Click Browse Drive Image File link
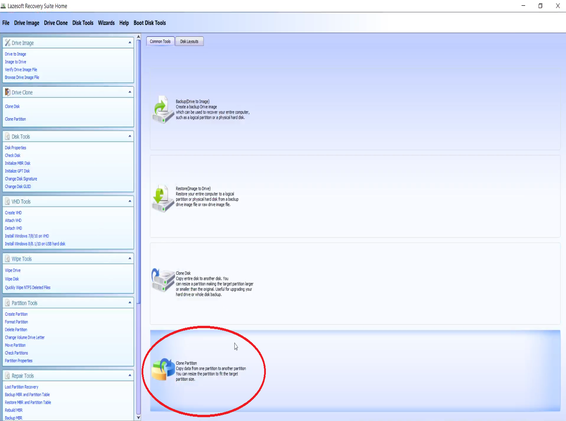Viewport: 566px width, 421px height. (x=22, y=77)
